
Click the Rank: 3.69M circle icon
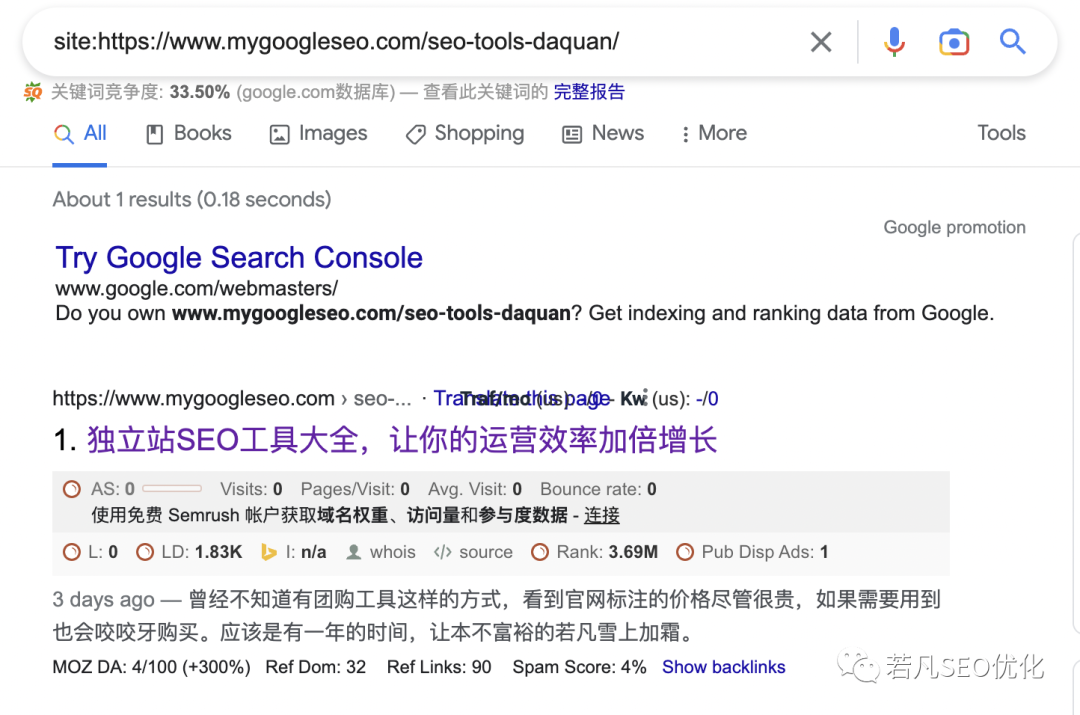coord(540,552)
